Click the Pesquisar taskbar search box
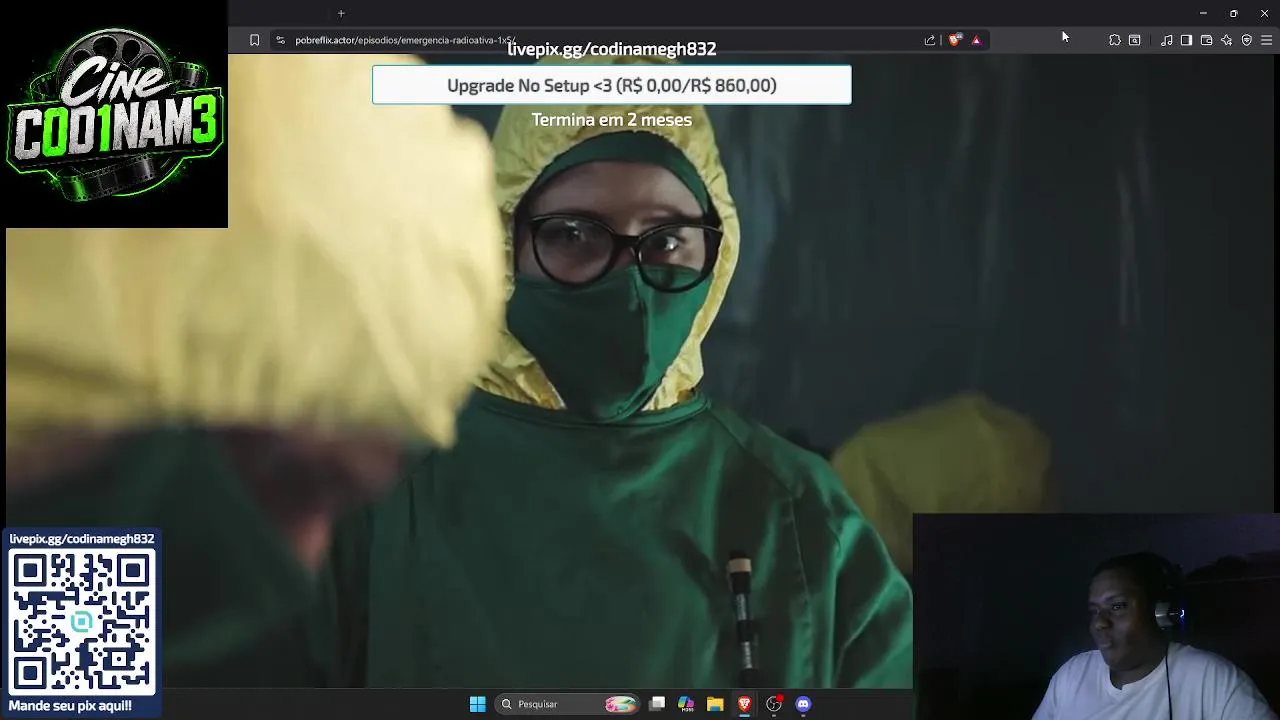The width and height of the screenshot is (1280, 720). (x=568, y=704)
